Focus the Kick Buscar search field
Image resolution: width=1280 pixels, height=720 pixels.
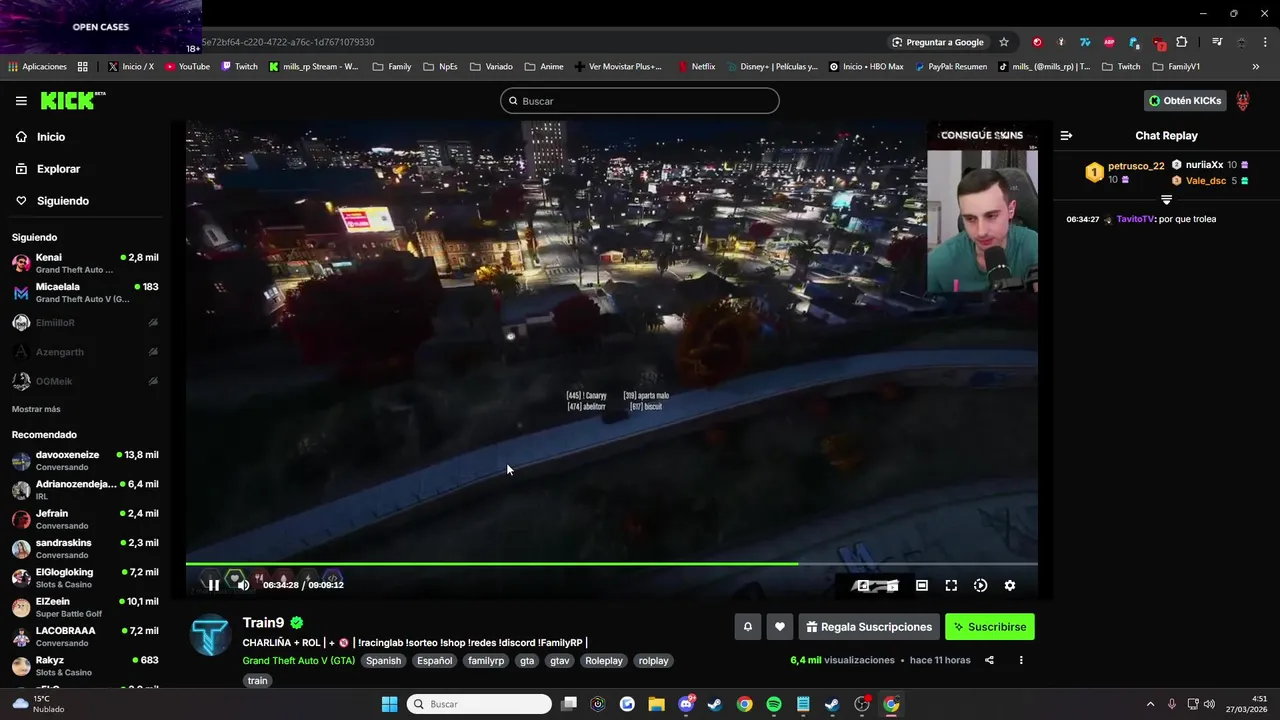click(640, 101)
